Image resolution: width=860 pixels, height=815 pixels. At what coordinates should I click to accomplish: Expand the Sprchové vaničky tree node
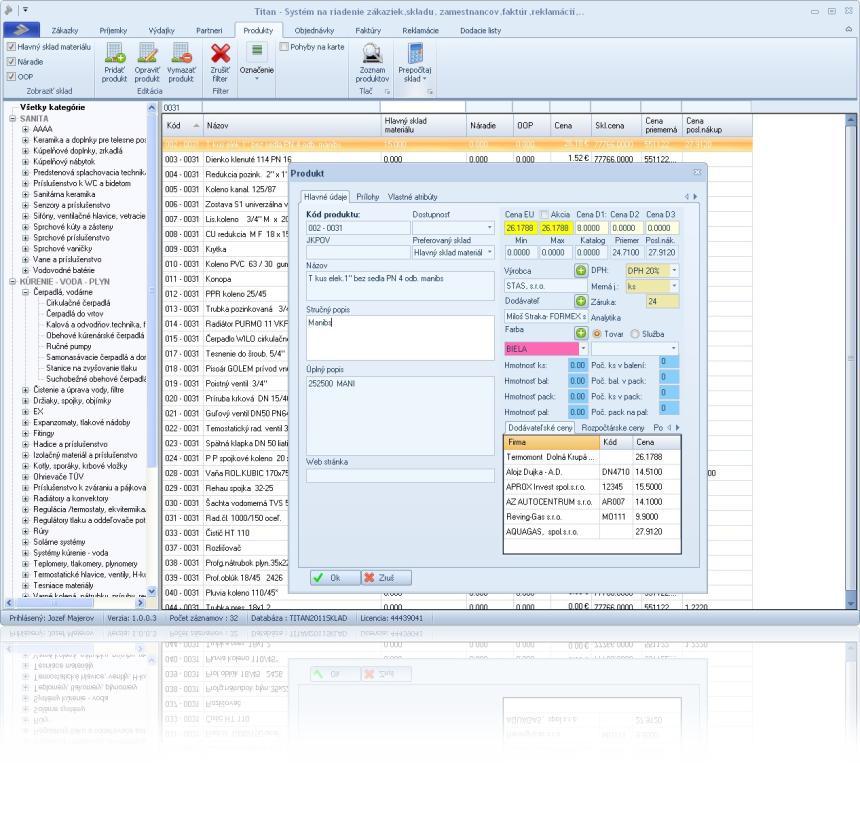(25, 248)
